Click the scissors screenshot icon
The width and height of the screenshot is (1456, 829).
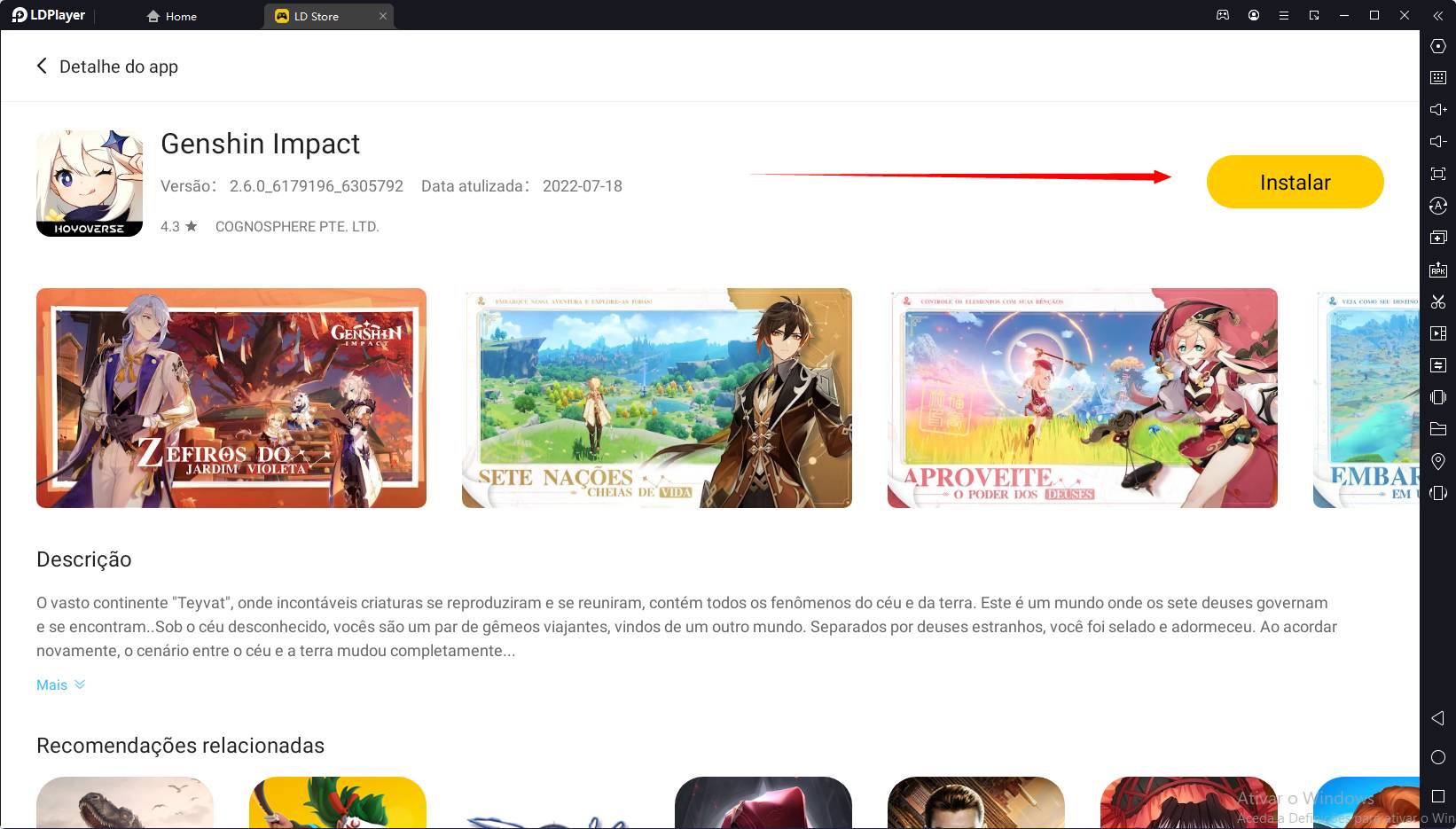click(1438, 301)
